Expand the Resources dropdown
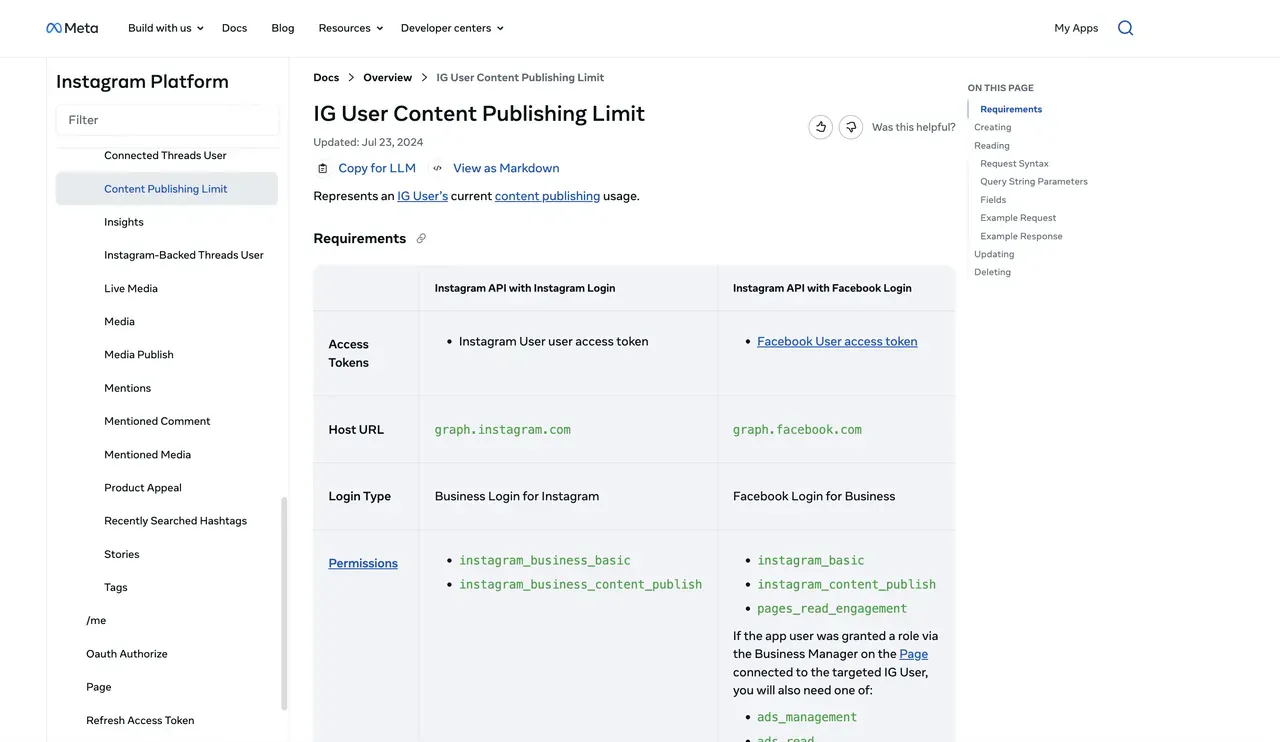This screenshot has height=742, width=1280. tap(351, 28)
